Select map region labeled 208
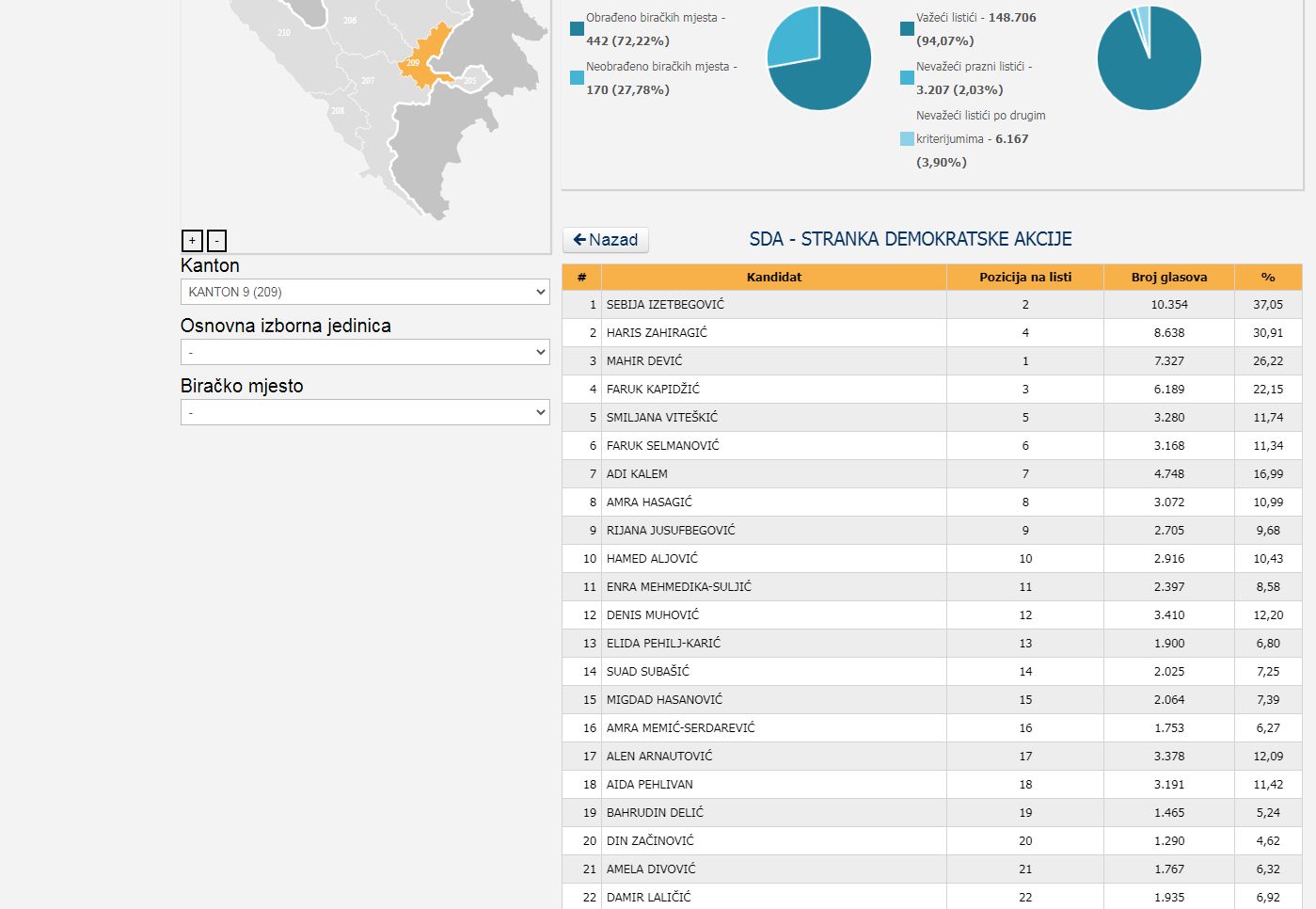Image resolution: width=1316 pixels, height=909 pixels. click(338, 111)
